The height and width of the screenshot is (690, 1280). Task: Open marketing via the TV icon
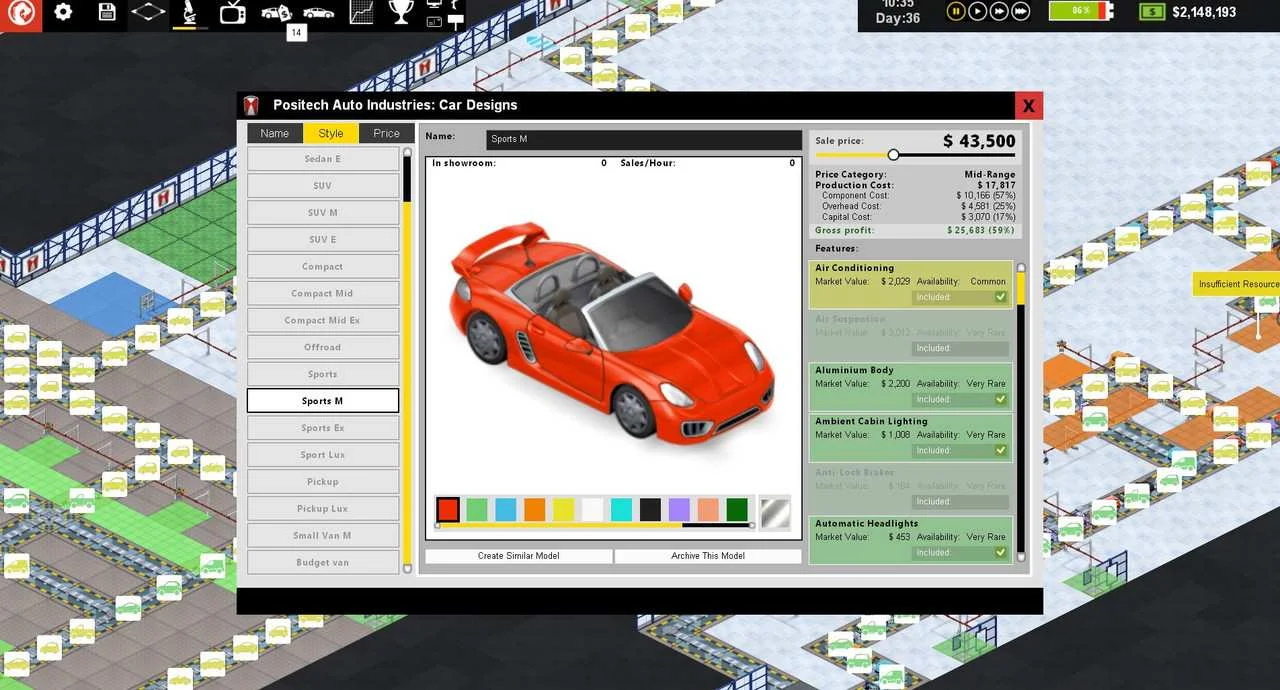pyautogui.click(x=232, y=13)
